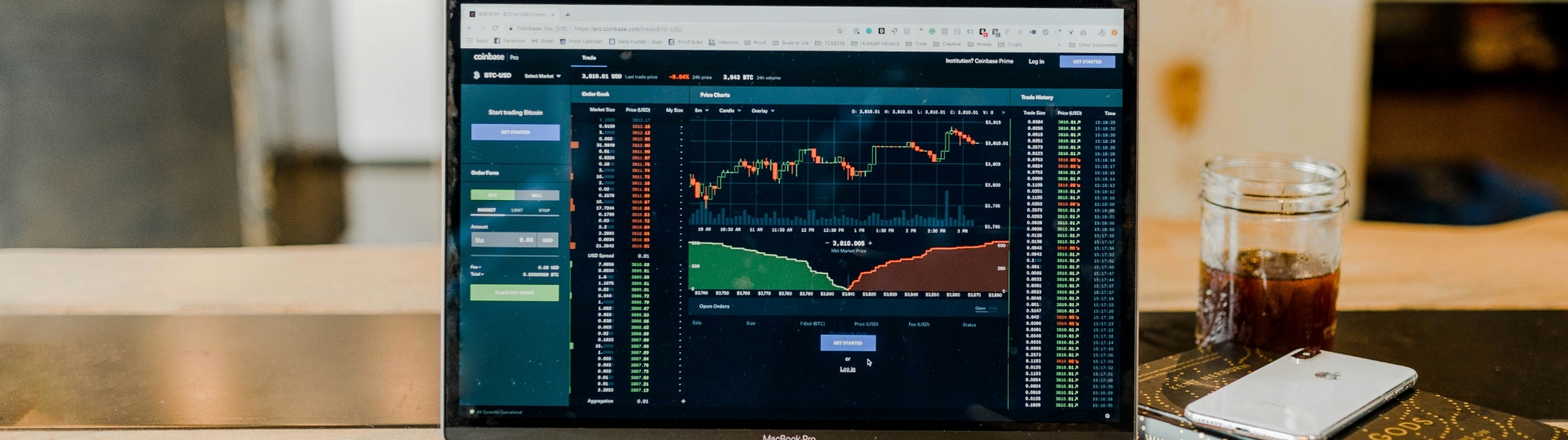The width and height of the screenshot is (1568, 440).
Task: Click the top-right Get Started button
Action: [1087, 61]
